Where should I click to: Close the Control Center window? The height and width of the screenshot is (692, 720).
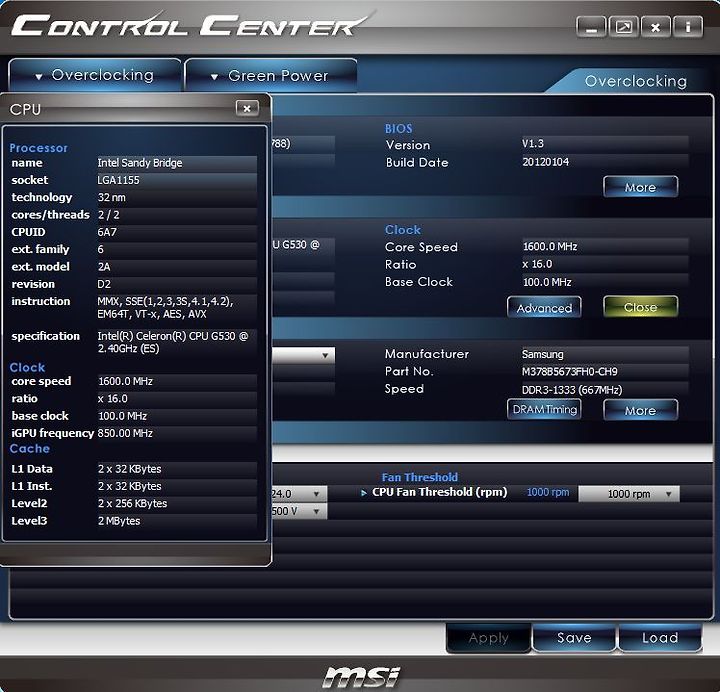(656, 28)
